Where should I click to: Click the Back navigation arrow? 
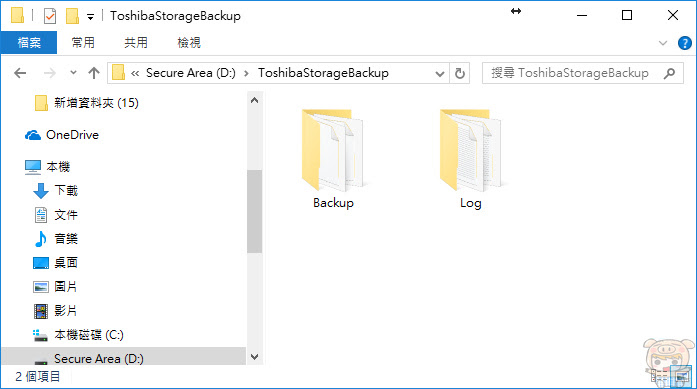click(x=20, y=73)
